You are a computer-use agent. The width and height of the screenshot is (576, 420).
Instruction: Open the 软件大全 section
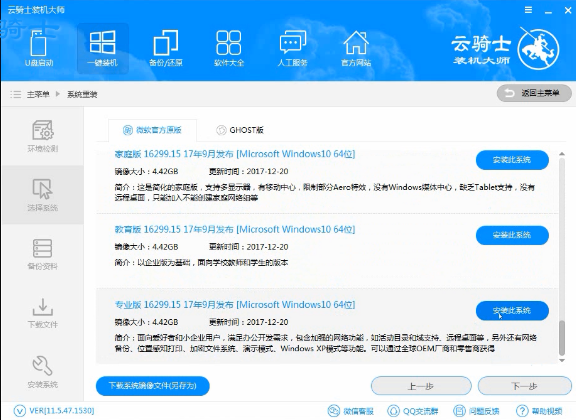coord(229,48)
